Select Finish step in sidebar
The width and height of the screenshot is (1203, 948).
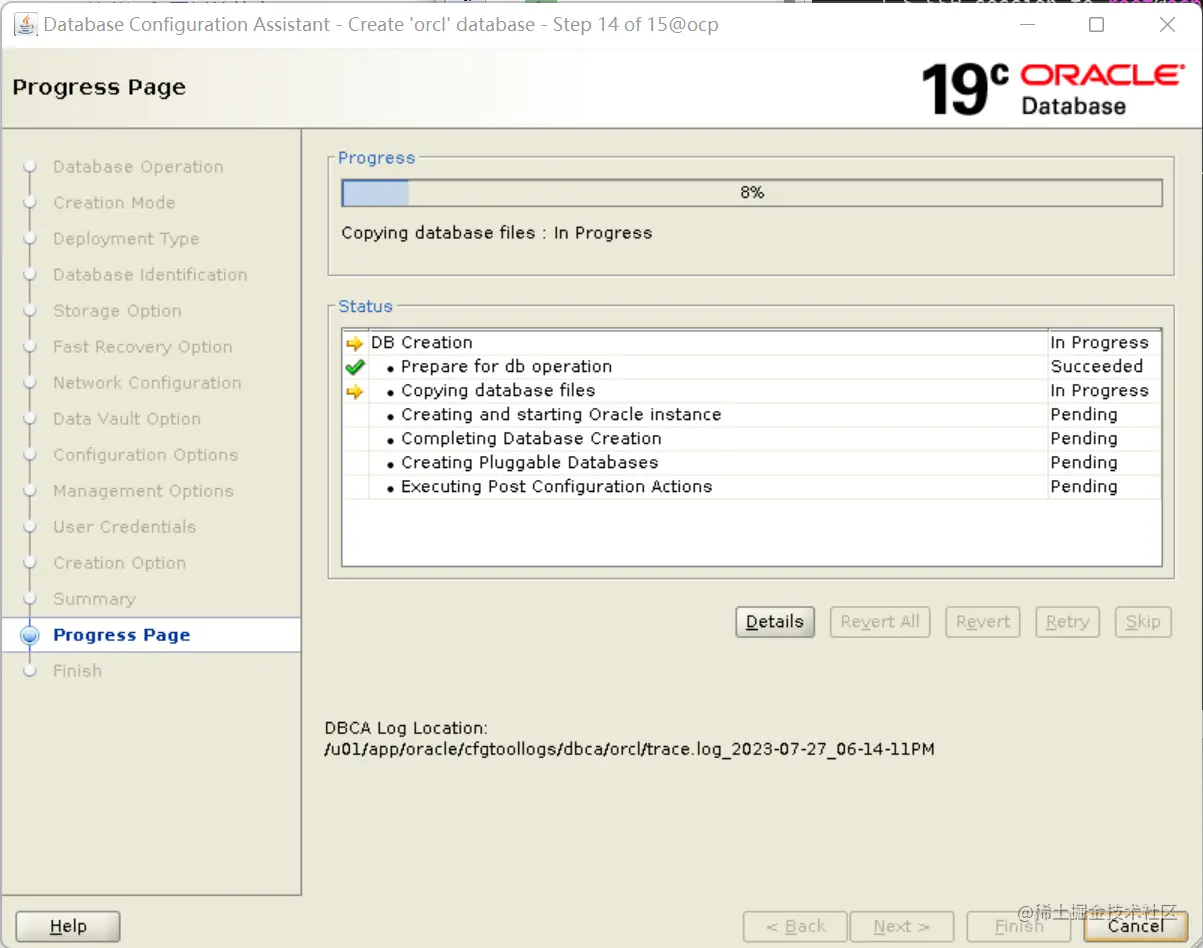tap(77, 671)
